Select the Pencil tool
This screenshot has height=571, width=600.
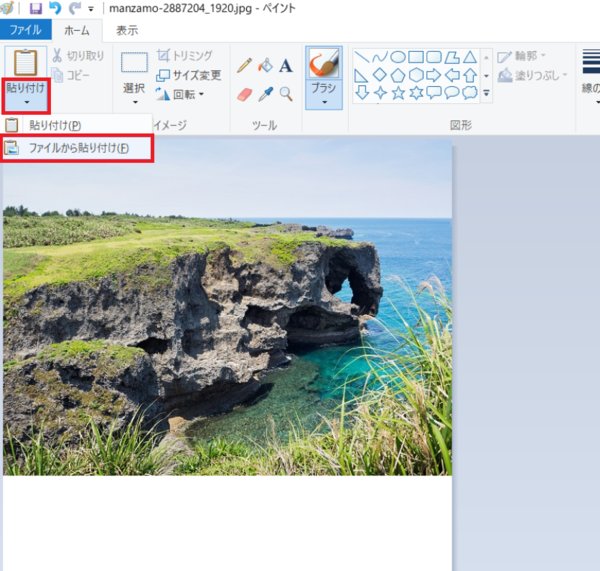coord(245,65)
